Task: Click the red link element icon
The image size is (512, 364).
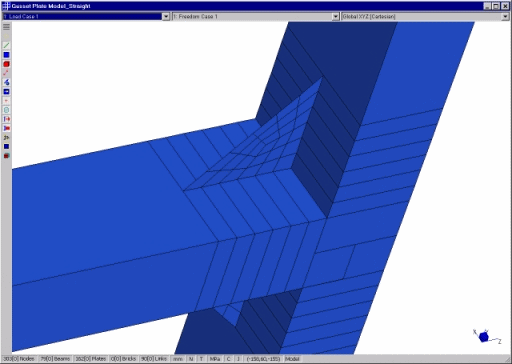Action: pyautogui.click(x=6, y=73)
